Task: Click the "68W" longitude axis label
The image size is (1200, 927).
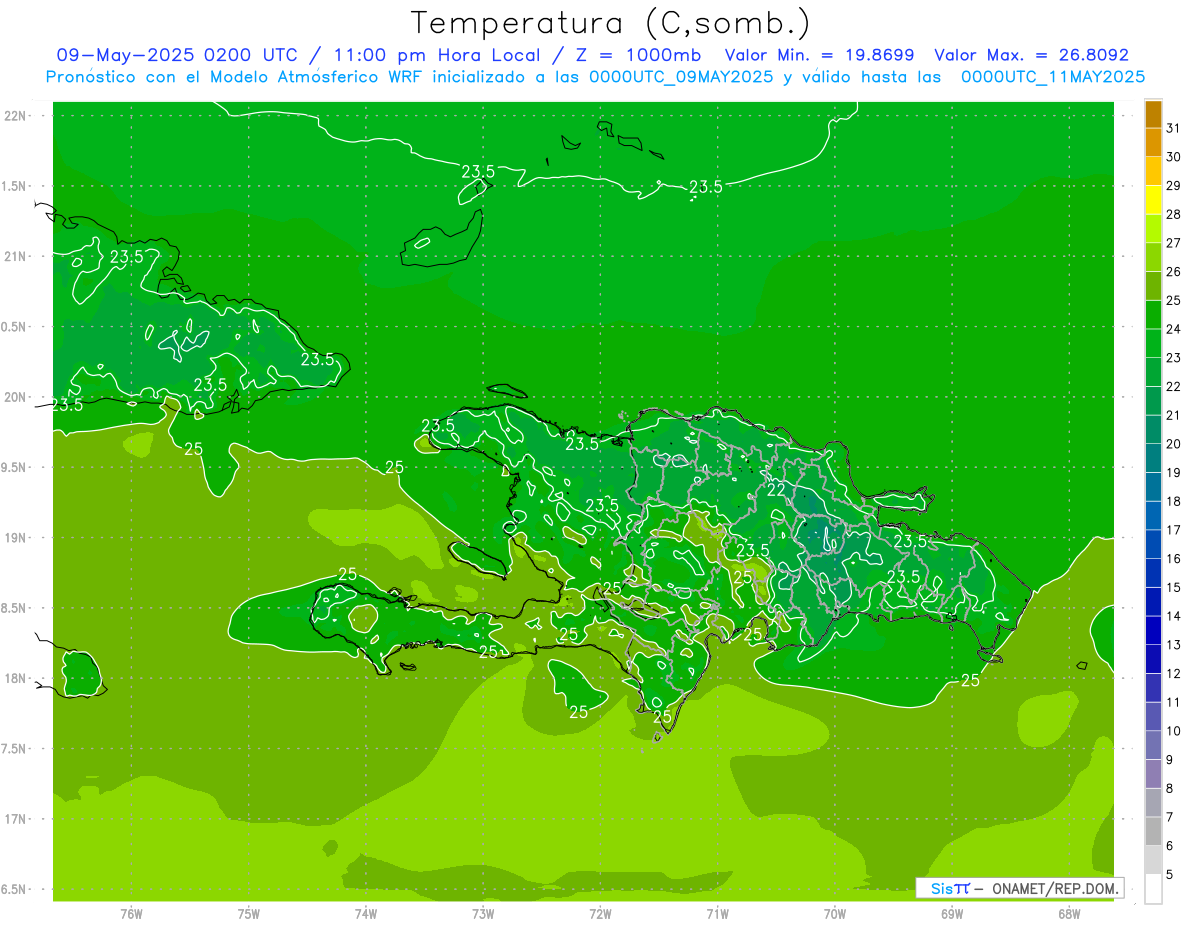Action: (1069, 914)
